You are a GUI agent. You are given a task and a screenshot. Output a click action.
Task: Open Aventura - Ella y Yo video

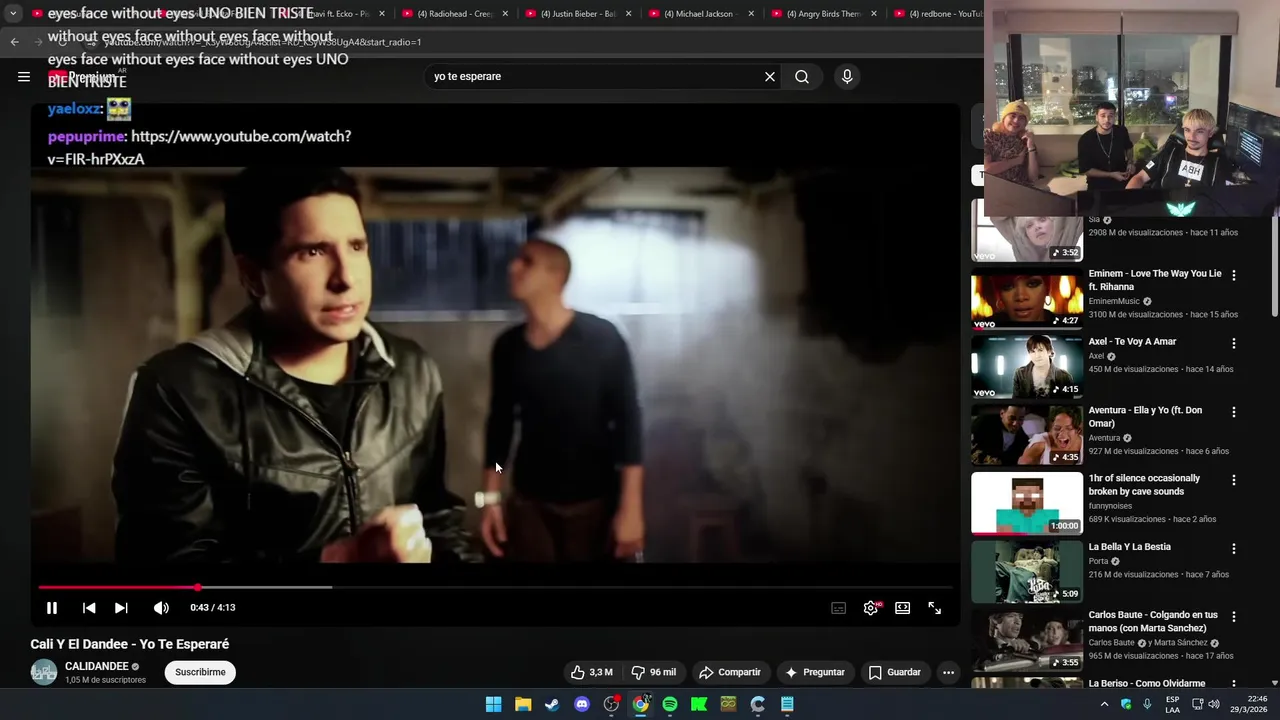pyautogui.click(x=1145, y=416)
